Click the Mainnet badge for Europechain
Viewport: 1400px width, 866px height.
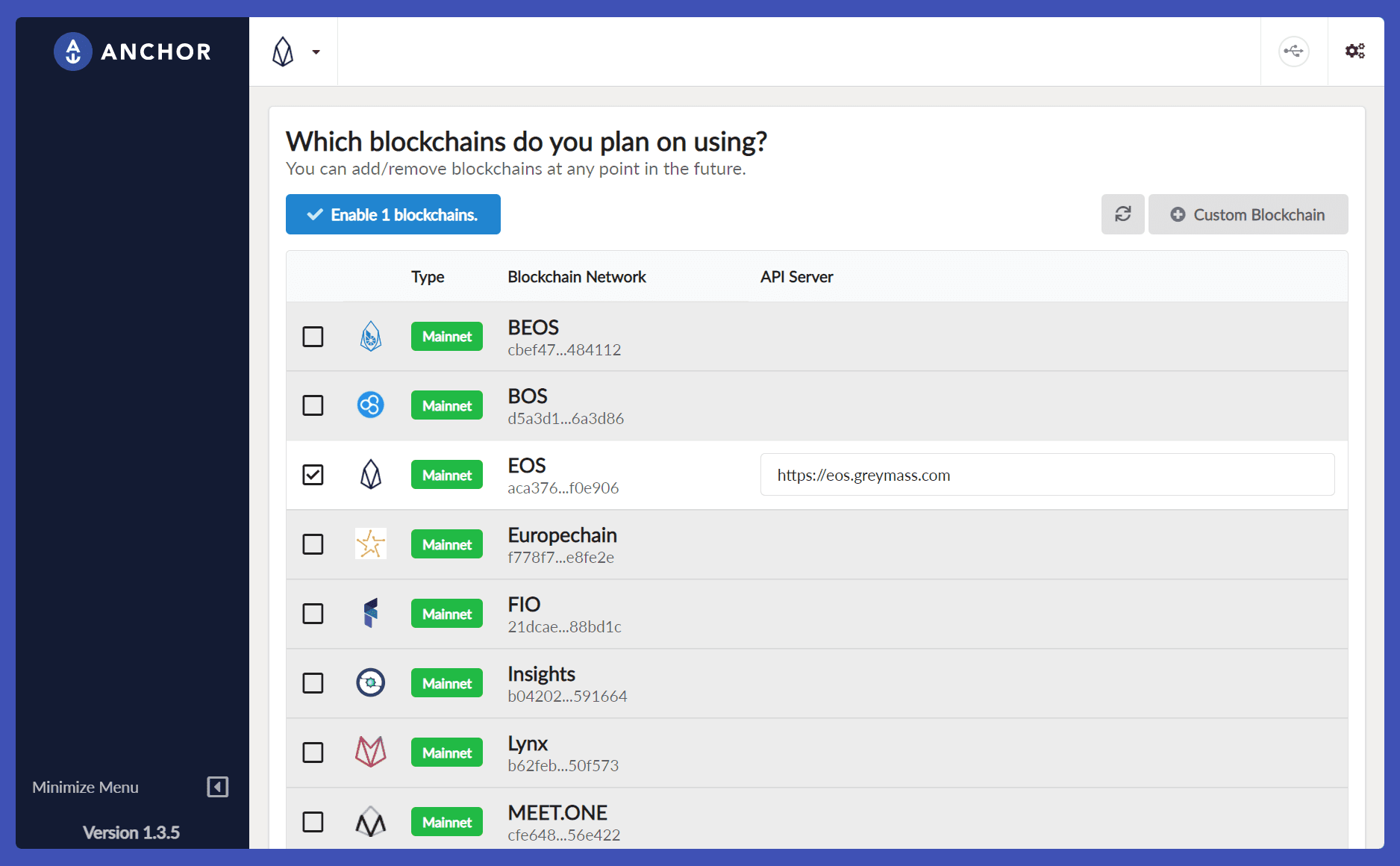click(x=447, y=544)
